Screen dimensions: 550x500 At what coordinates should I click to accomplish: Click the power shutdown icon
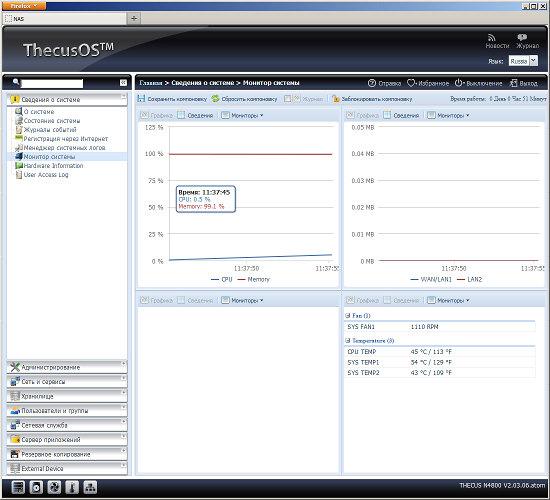click(458, 83)
